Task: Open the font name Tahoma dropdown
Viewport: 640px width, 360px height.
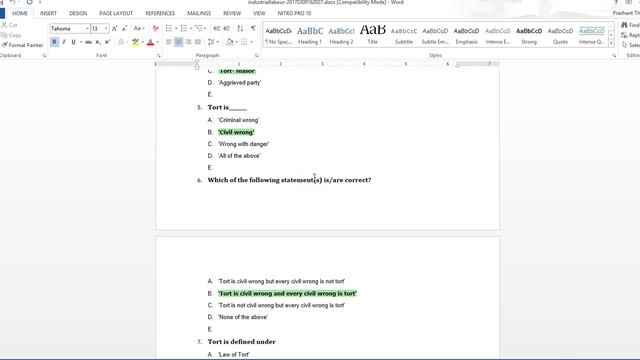Action: [x=87, y=29]
